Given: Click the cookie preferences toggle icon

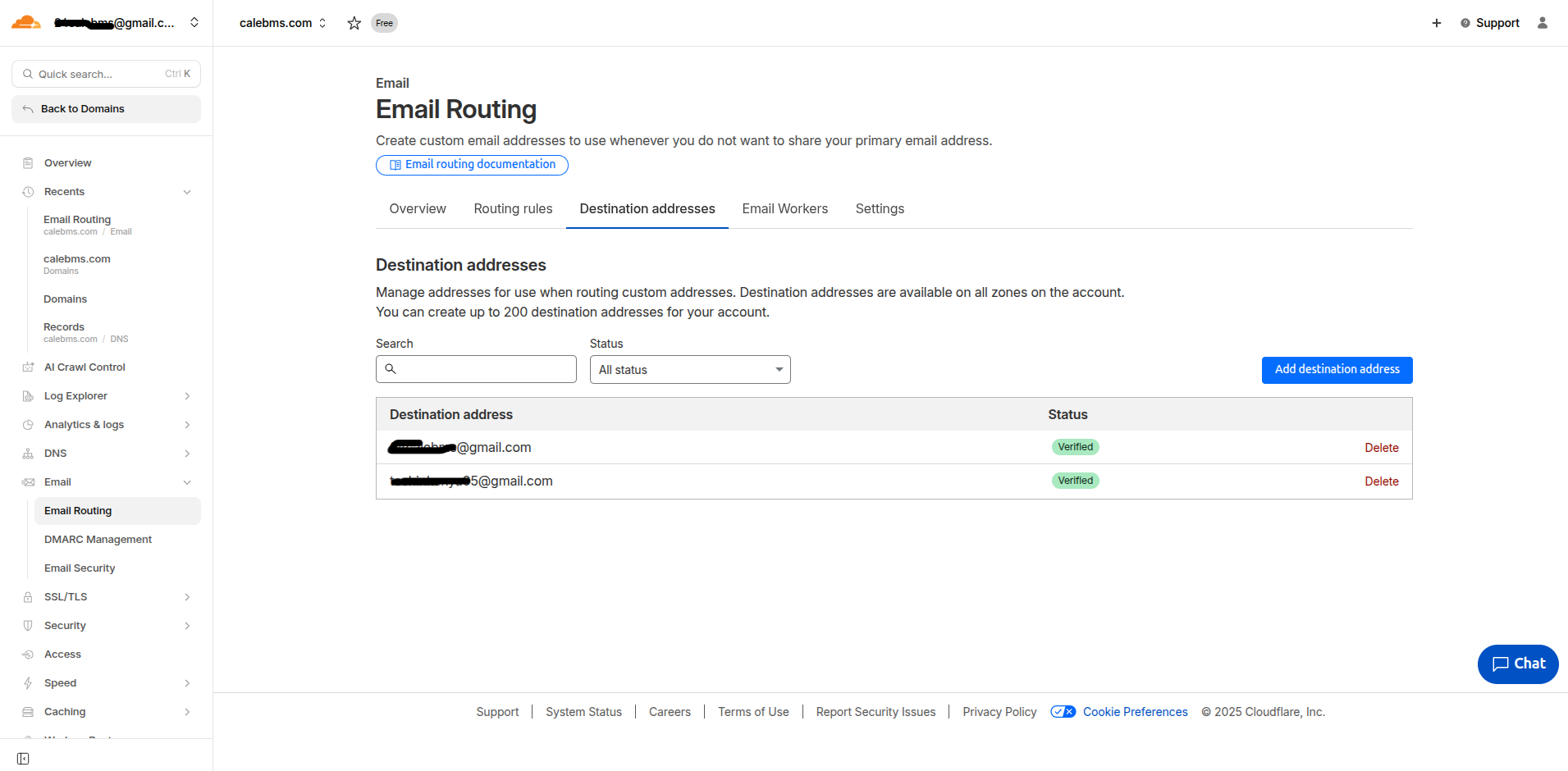Looking at the screenshot, I should point(1063,712).
